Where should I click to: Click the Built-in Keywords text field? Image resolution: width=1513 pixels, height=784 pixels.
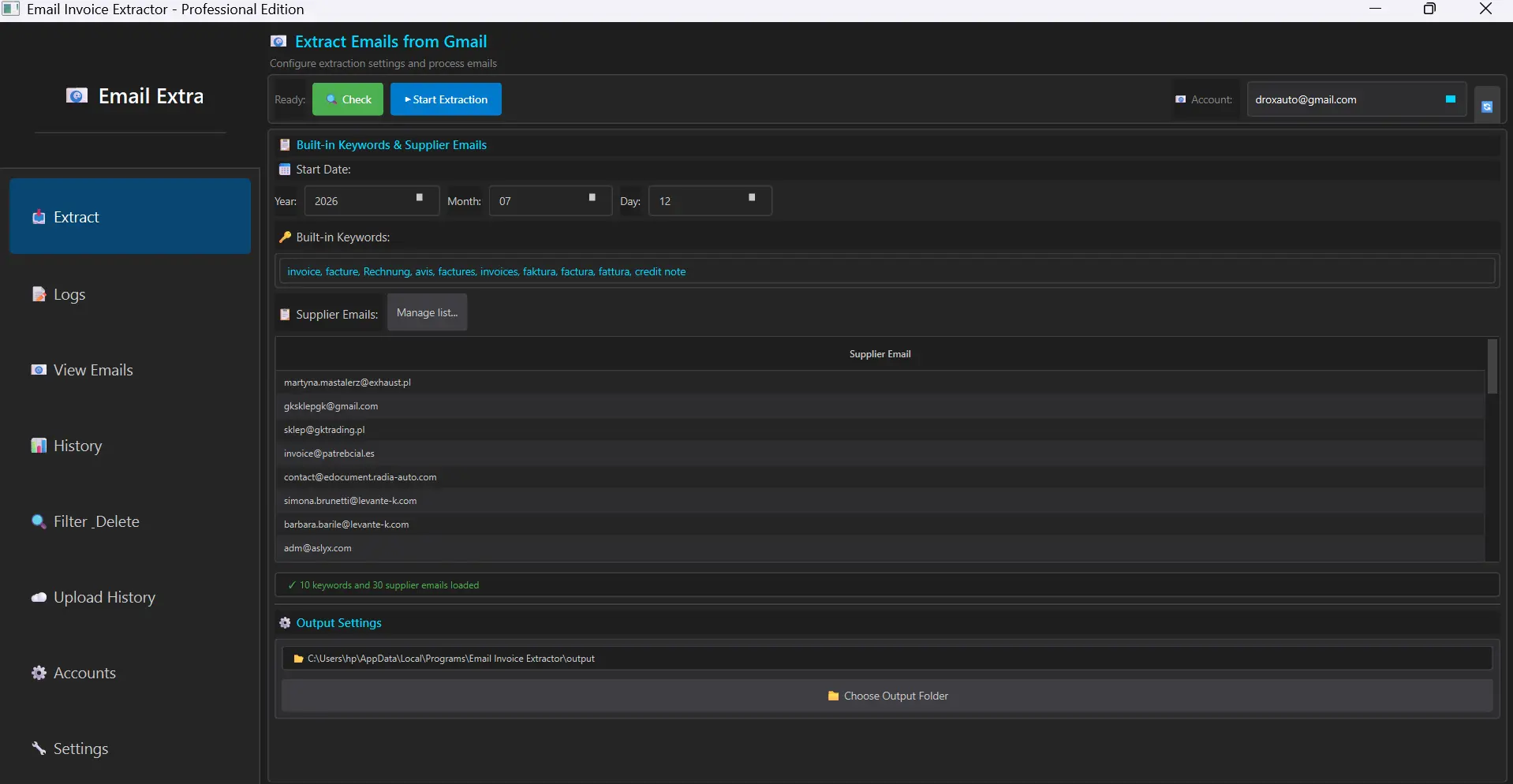[887, 271]
